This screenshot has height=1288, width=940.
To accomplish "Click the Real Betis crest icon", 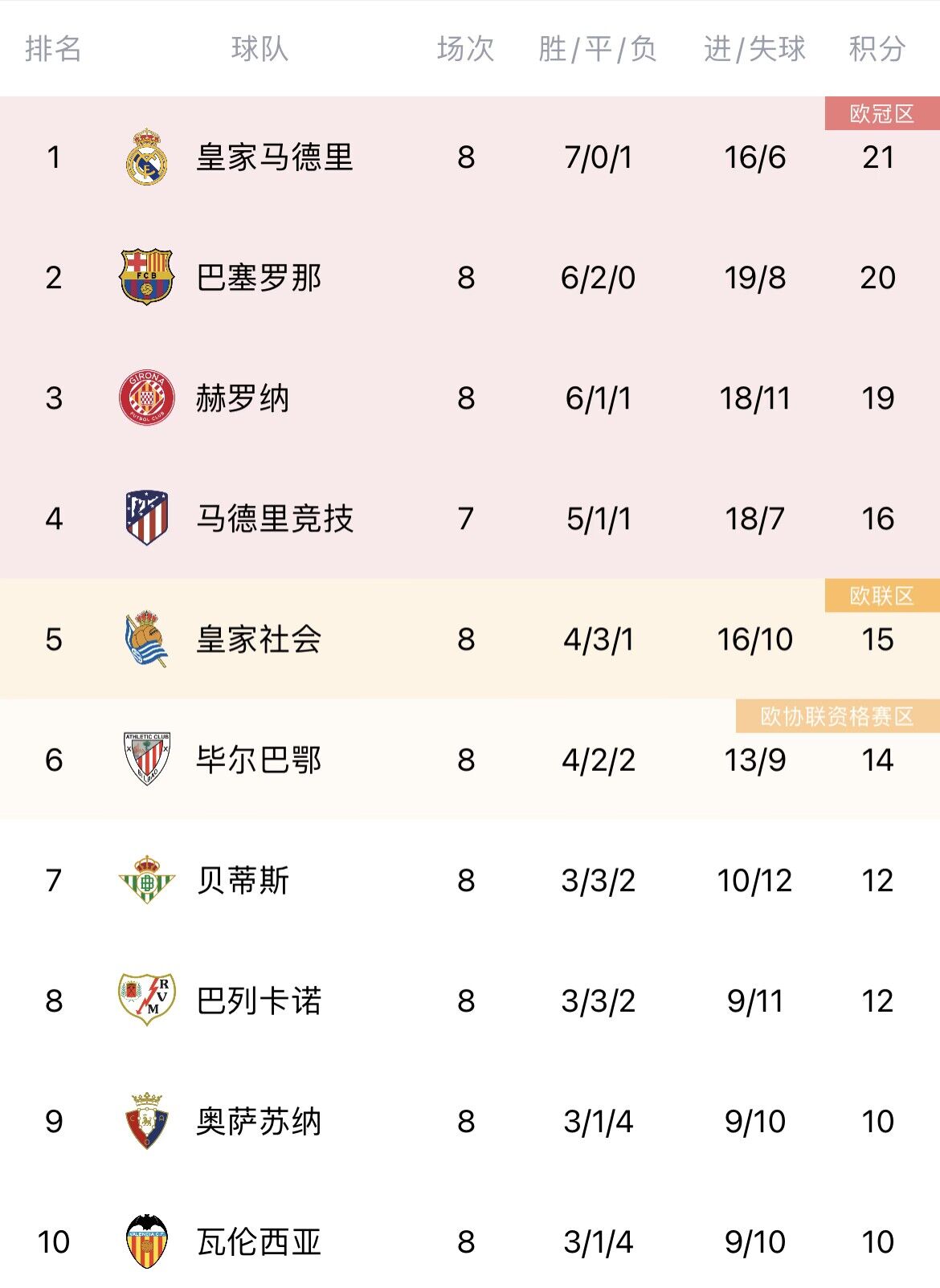I will (146, 880).
